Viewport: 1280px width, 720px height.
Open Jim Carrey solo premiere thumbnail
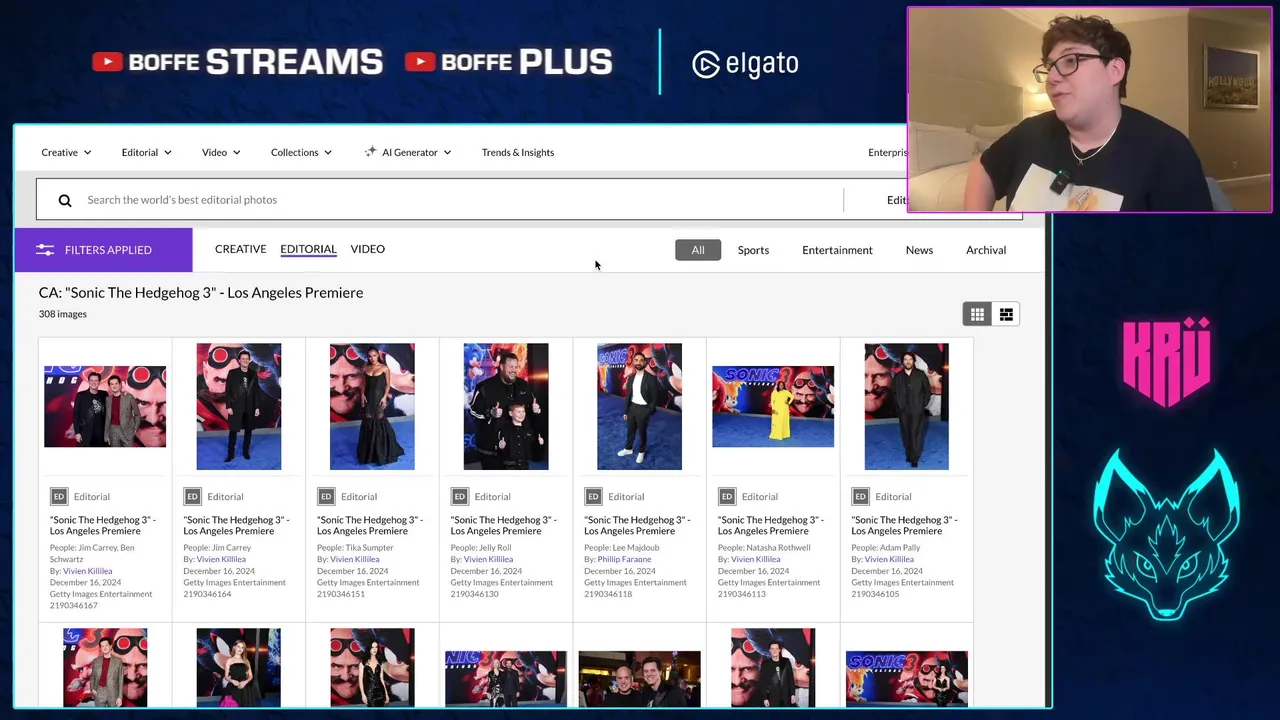pos(239,407)
